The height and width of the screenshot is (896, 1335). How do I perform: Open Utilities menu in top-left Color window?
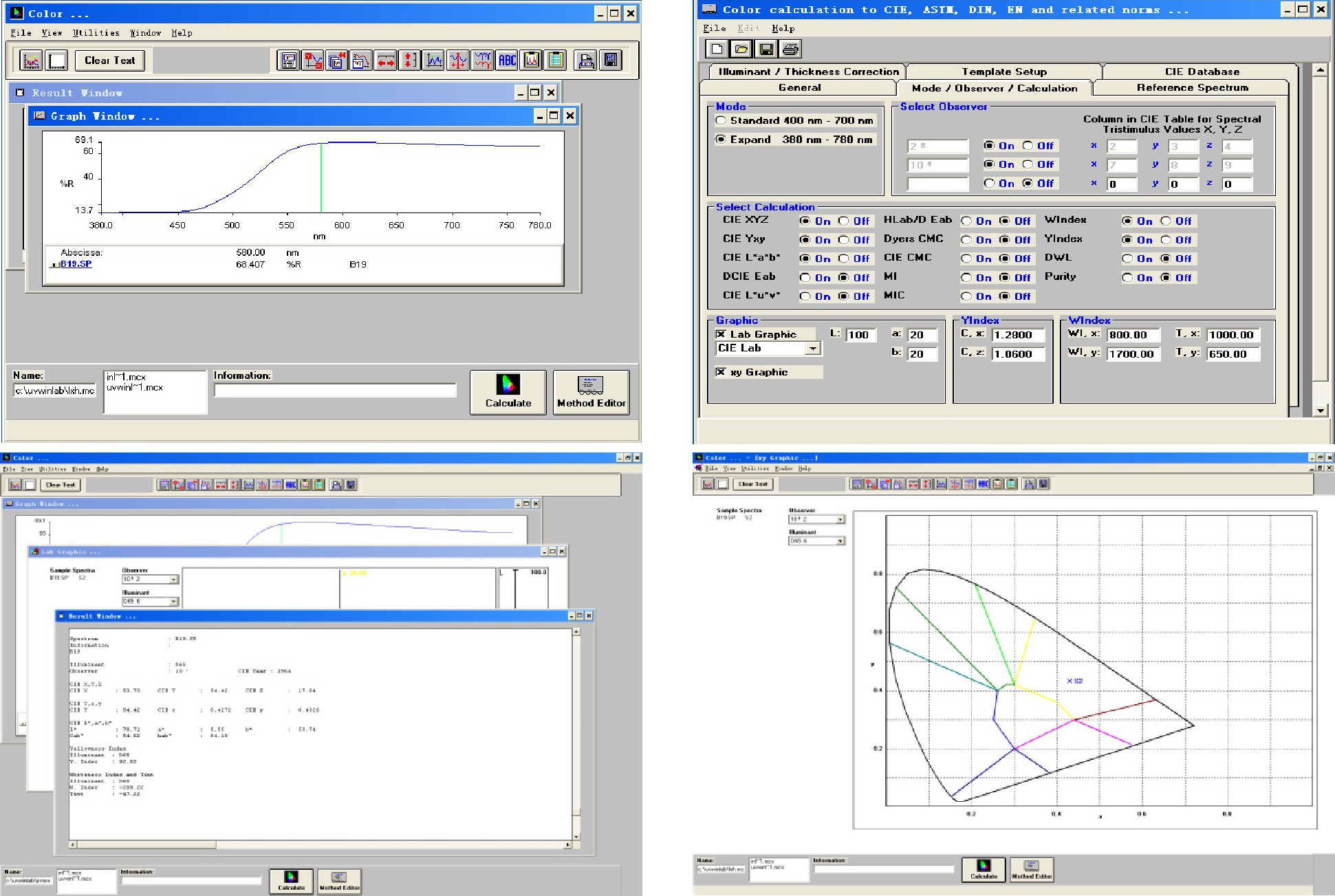point(96,33)
